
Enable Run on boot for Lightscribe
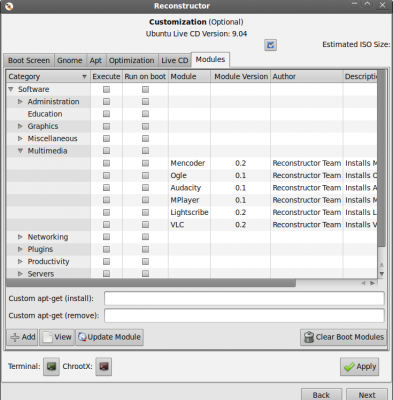click(145, 212)
